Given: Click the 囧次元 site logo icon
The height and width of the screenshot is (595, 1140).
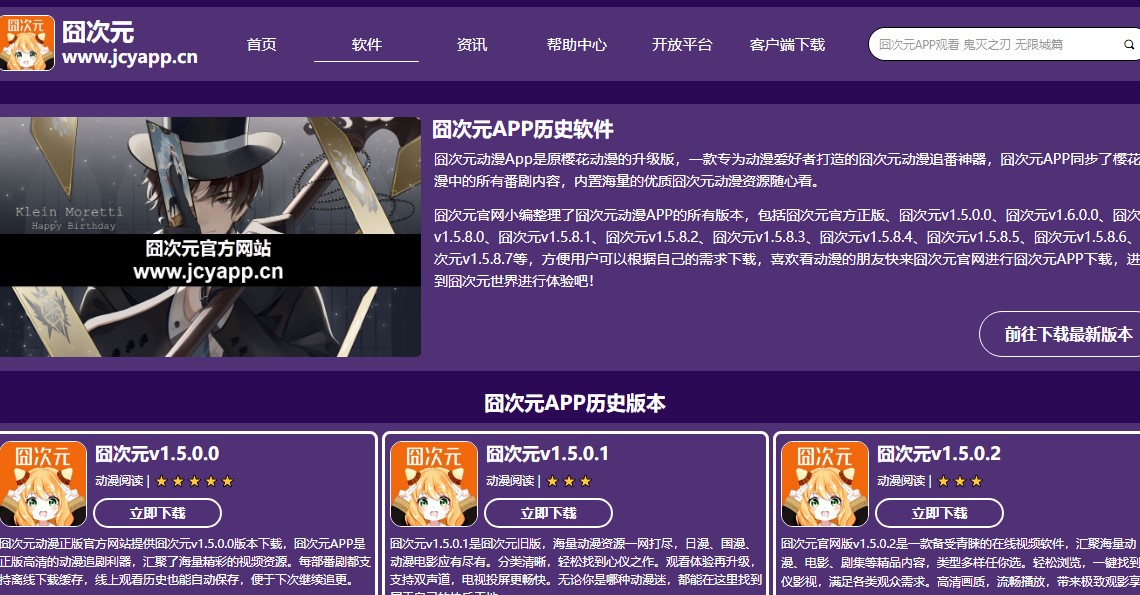Looking at the screenshot, I should (x=27, y=44).
